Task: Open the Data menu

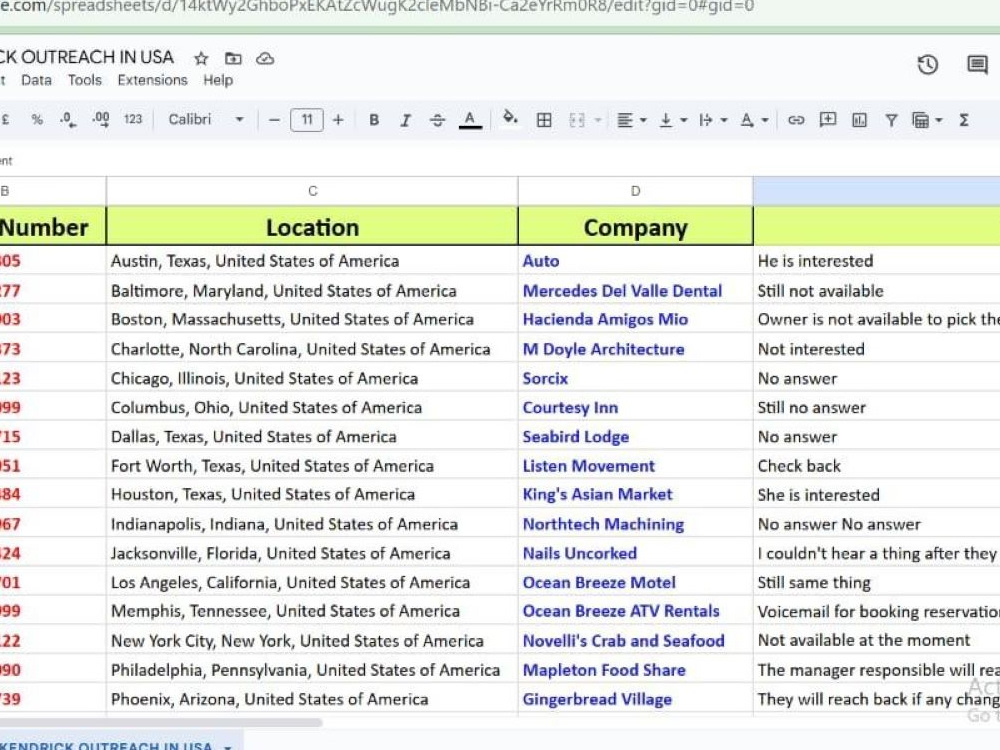Action: pos(36,80)
